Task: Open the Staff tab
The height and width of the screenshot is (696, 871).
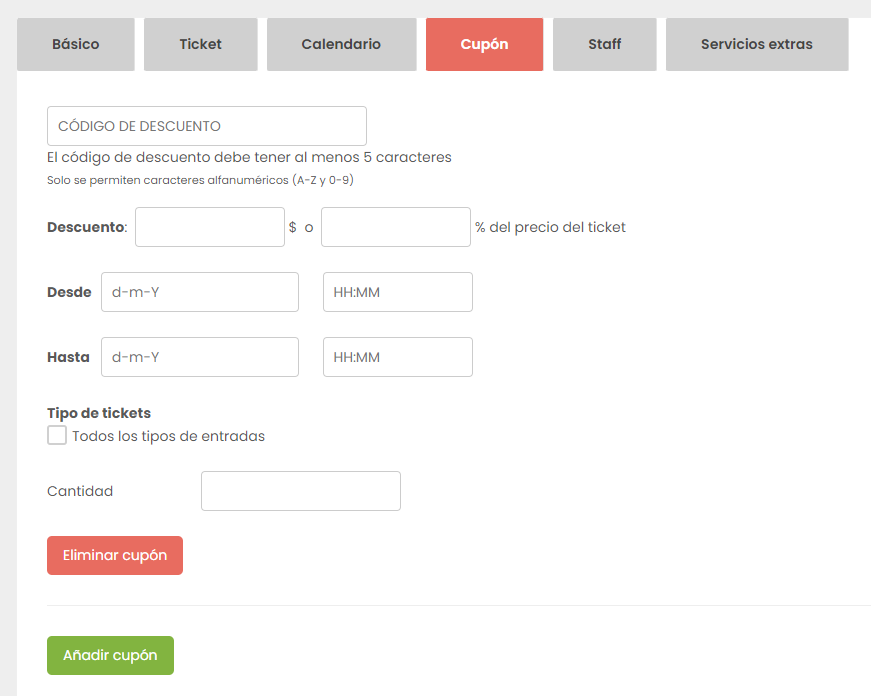Action: pyautogui.click(x=604, y=44)
